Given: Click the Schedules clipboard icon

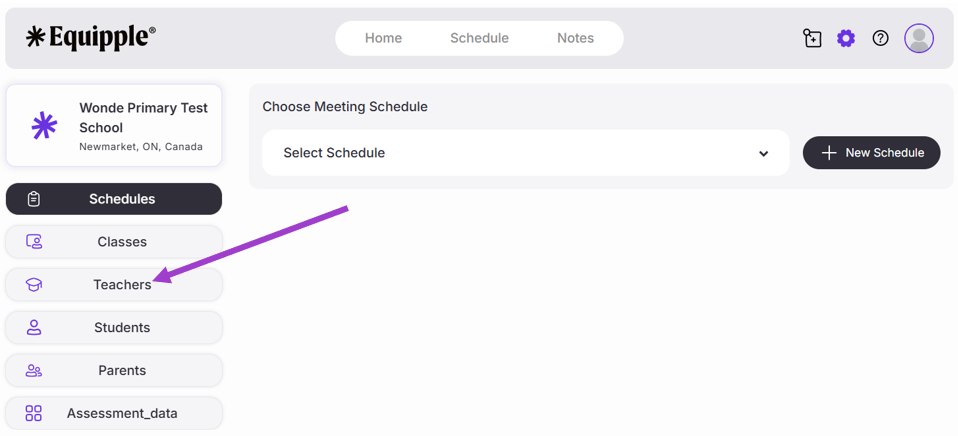Looking at the screenshot, I should coord(34,199).
